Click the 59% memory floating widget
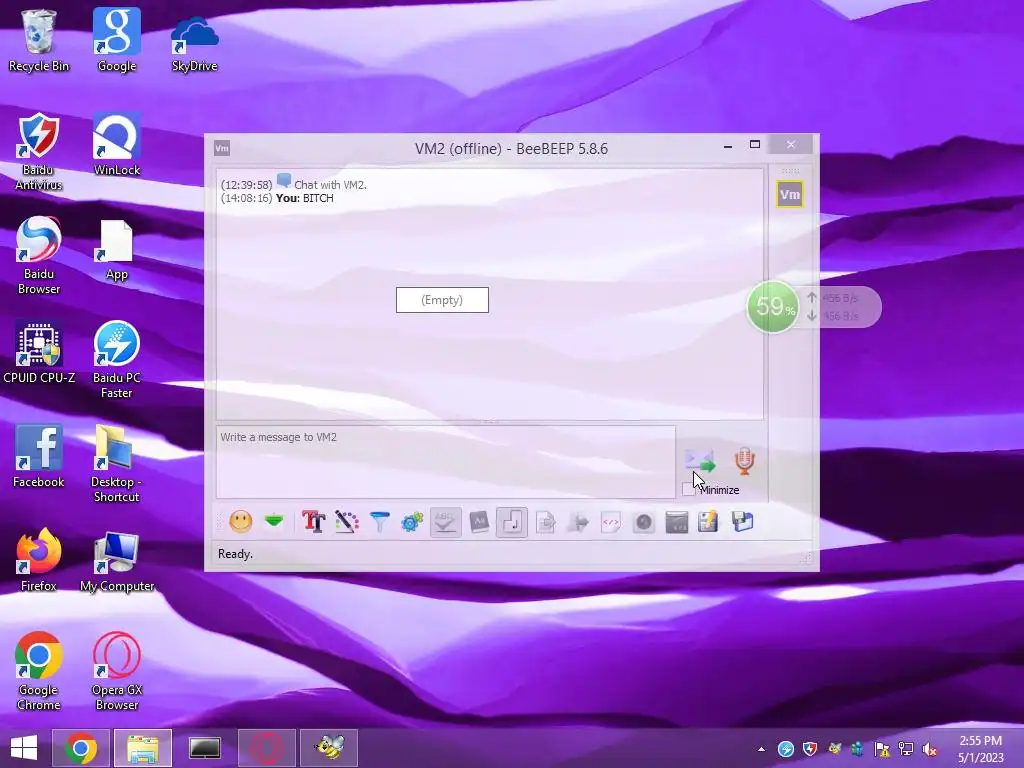 [x=773, y=307]
